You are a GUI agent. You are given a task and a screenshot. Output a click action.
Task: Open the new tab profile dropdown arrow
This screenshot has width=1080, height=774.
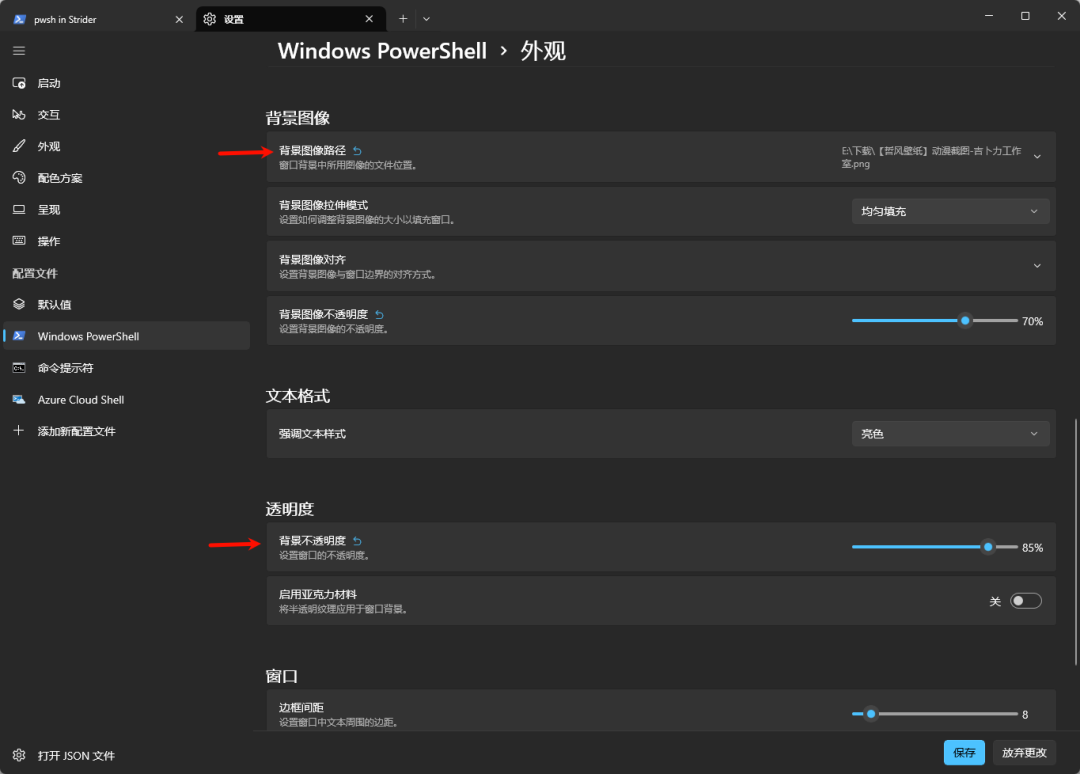click(x=426, y=19)
